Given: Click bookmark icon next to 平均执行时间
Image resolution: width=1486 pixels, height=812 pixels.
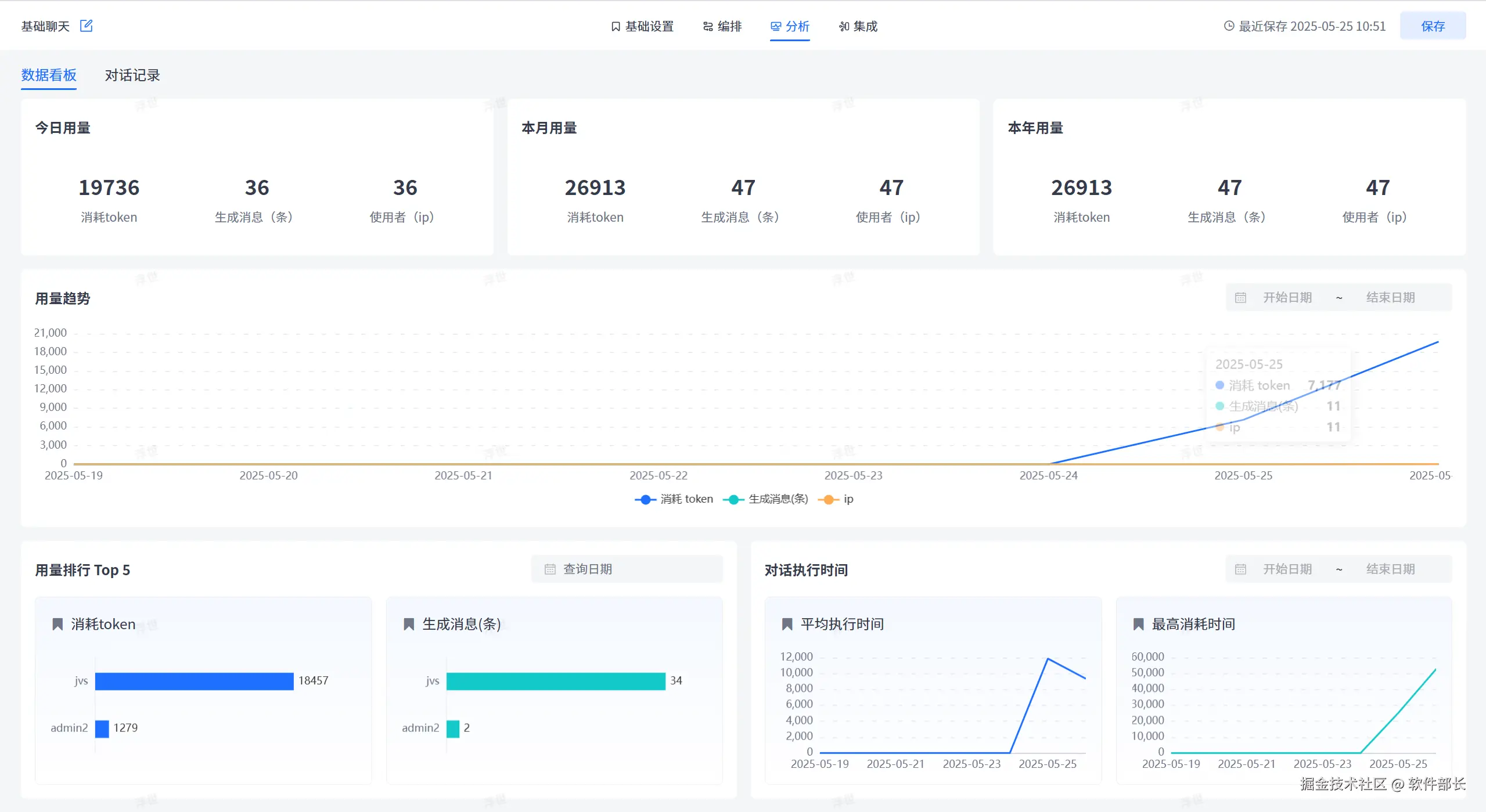Looking at the screenshot, I should (787, 624).
